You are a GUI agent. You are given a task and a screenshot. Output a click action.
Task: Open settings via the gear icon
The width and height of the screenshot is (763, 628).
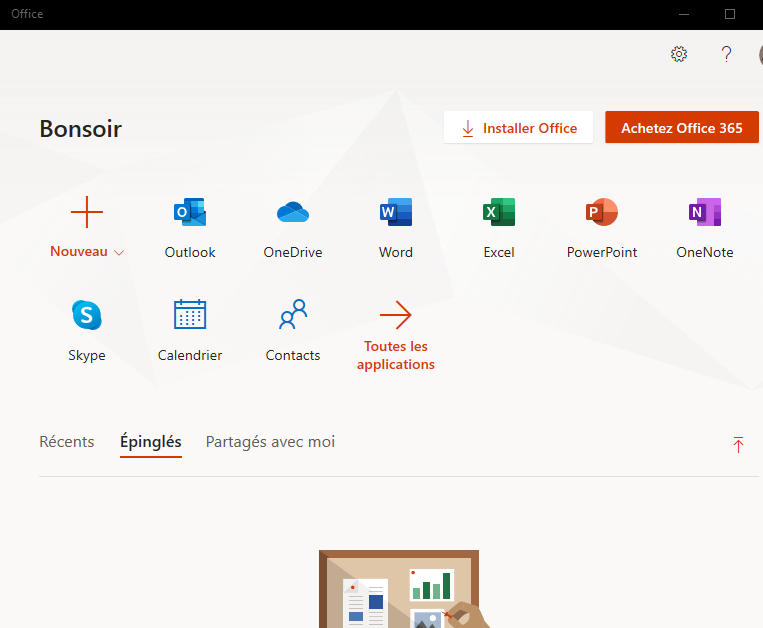coord(679,54)
